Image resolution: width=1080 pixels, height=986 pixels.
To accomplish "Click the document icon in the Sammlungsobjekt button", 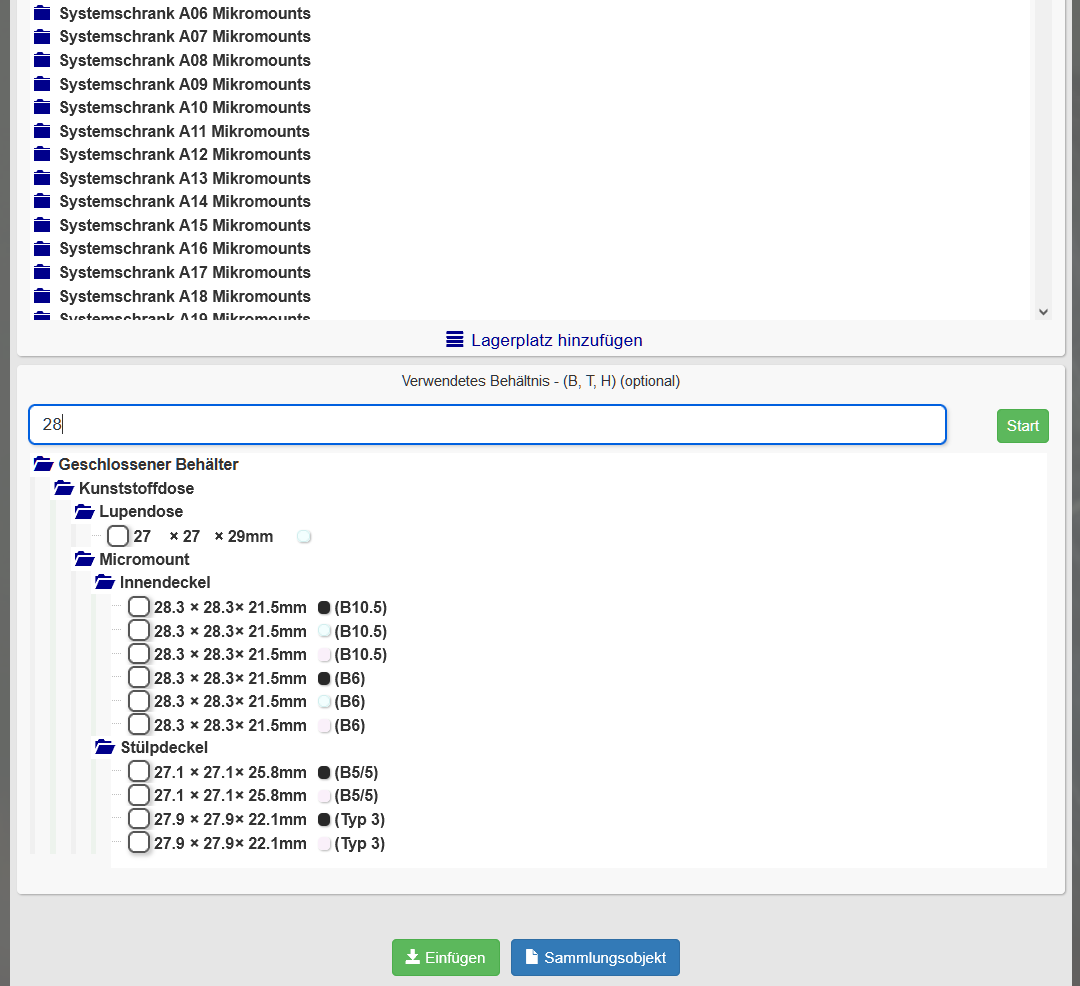I will 532,957.
